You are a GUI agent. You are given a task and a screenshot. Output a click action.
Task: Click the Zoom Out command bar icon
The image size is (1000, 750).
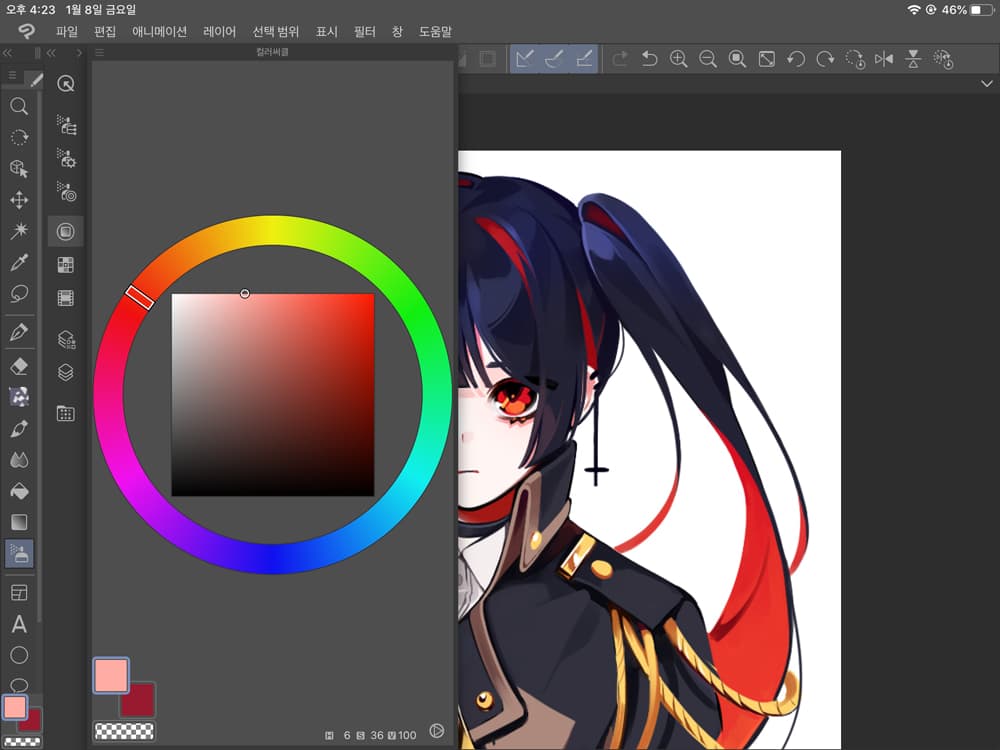click(x=707, y=59)
